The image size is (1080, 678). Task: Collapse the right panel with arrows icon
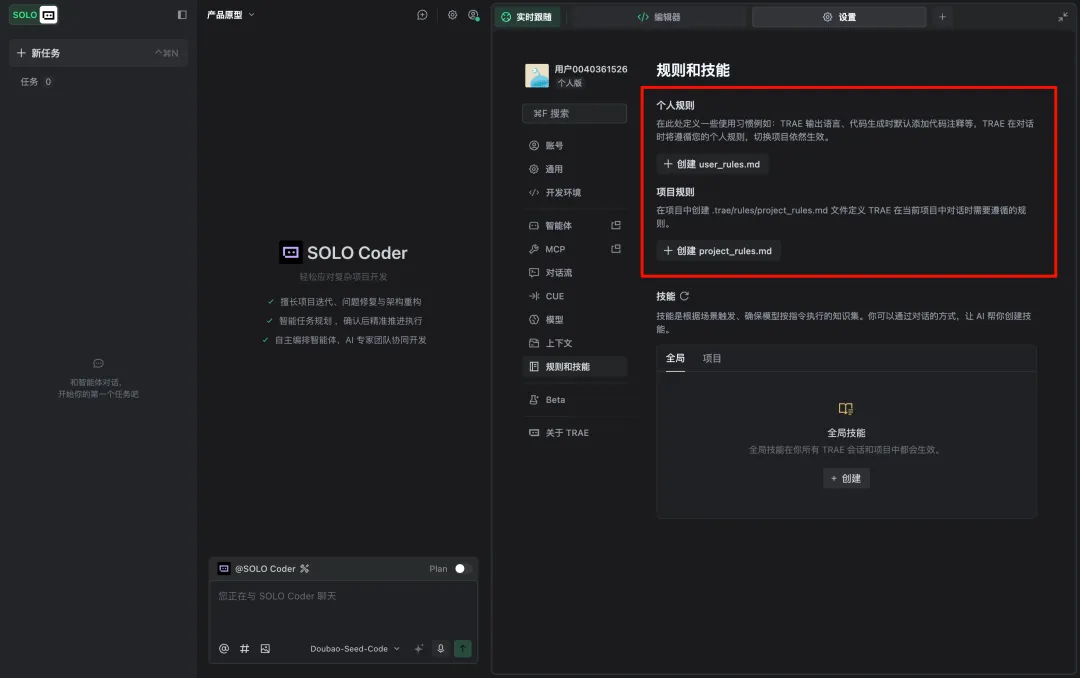click(x=1062, y=17)
